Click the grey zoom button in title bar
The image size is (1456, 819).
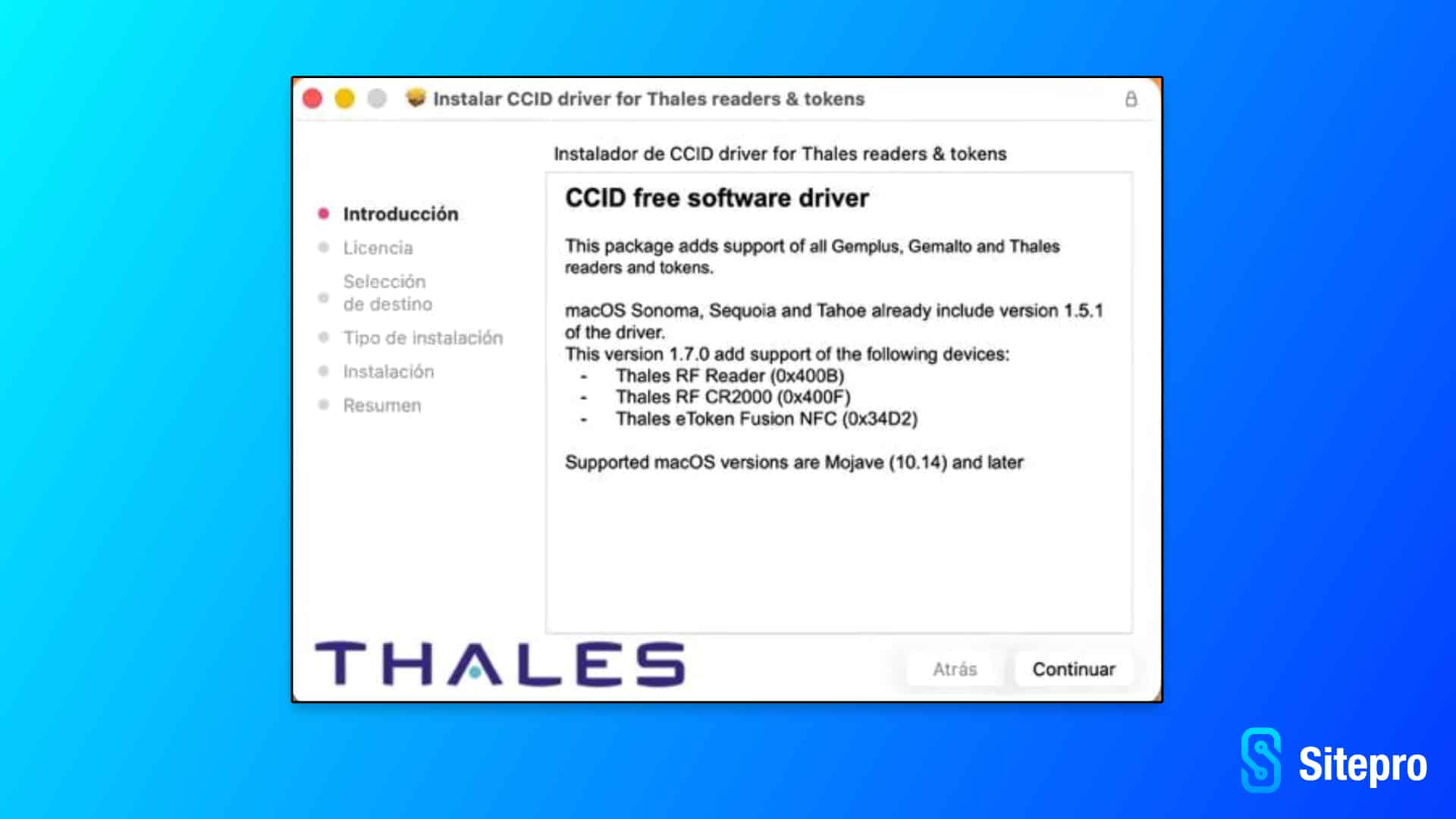tap(377, 99)
